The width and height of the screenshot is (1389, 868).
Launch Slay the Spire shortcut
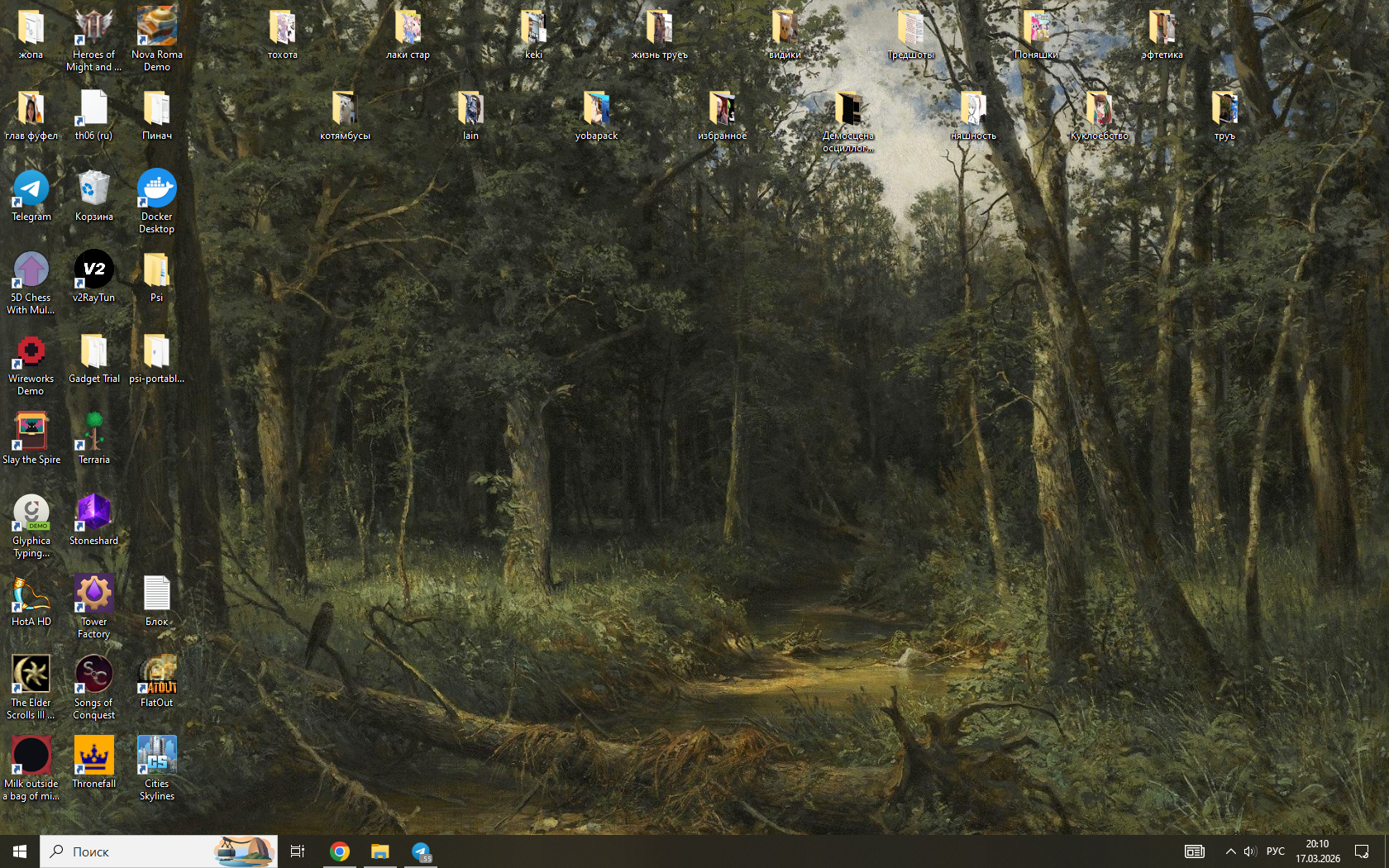click(x=31, y=439)
